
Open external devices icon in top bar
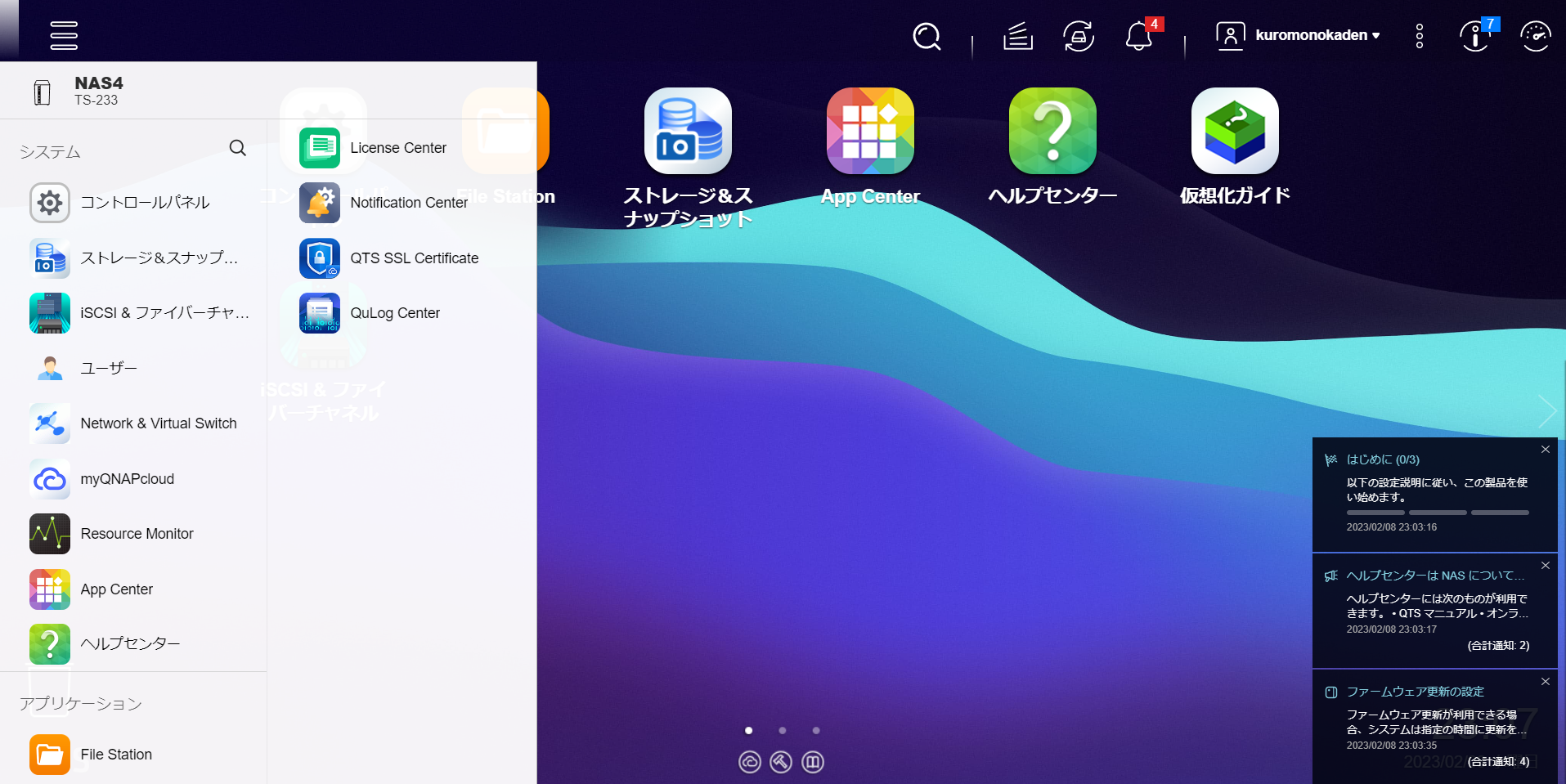[x=1079, y=36]
